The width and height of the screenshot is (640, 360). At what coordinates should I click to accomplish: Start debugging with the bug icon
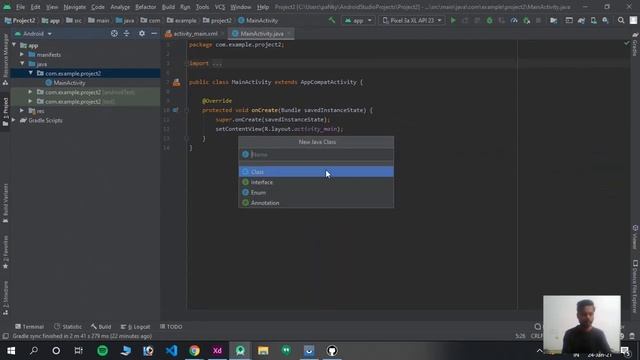click(489, 20)
